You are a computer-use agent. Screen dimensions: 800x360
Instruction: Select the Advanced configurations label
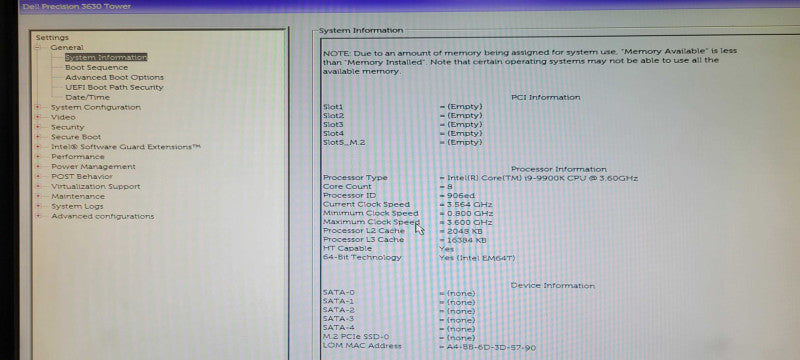(102, 216)
